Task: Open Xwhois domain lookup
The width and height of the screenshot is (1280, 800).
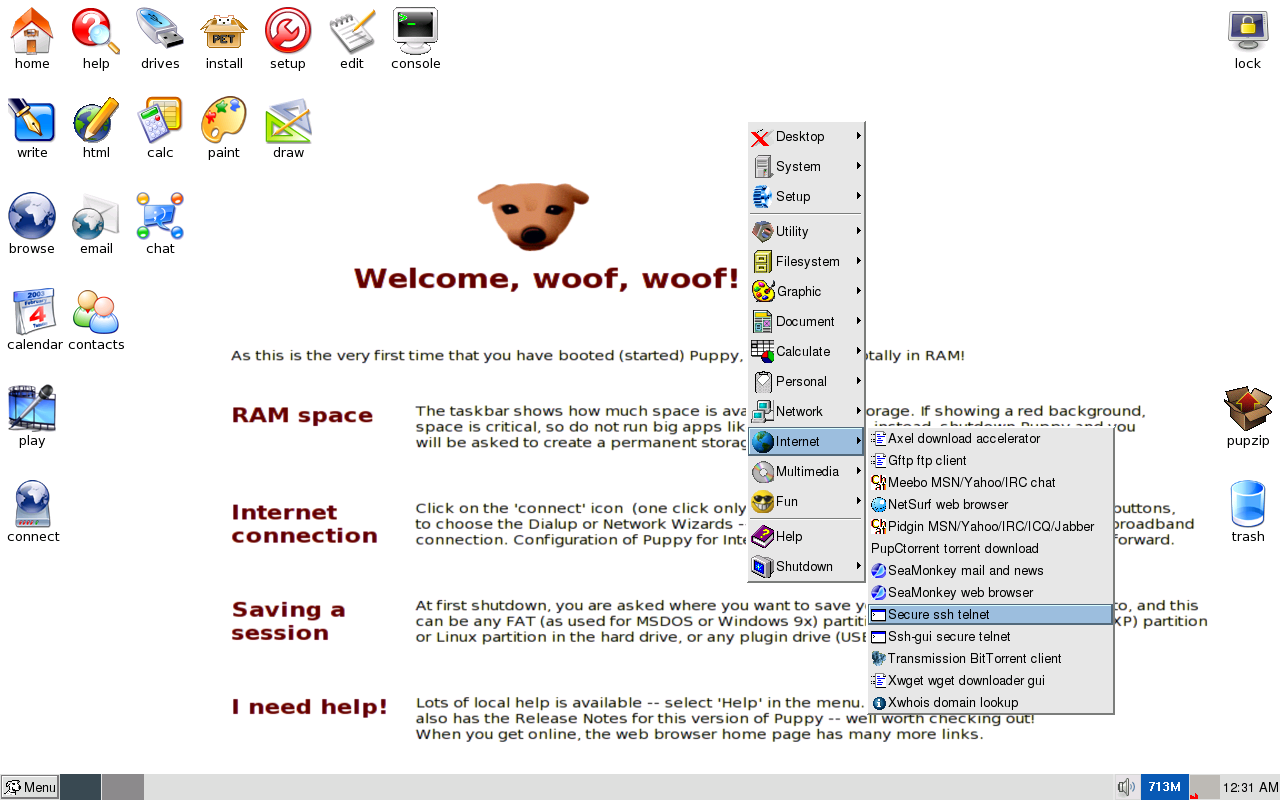Action: (x=991, y=703)
